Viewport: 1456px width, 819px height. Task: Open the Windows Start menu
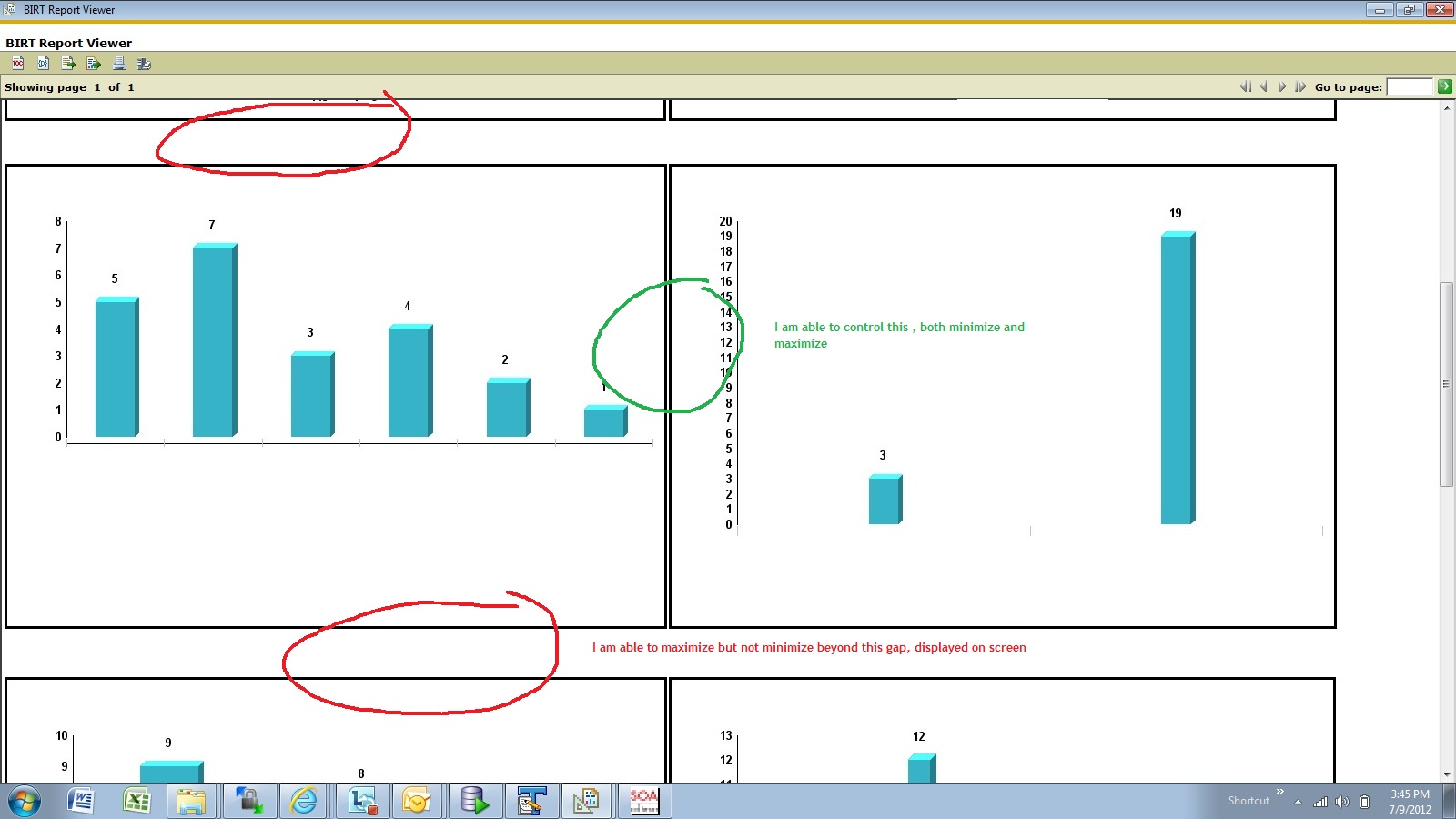pyautogui.click(x=25, y=802)
